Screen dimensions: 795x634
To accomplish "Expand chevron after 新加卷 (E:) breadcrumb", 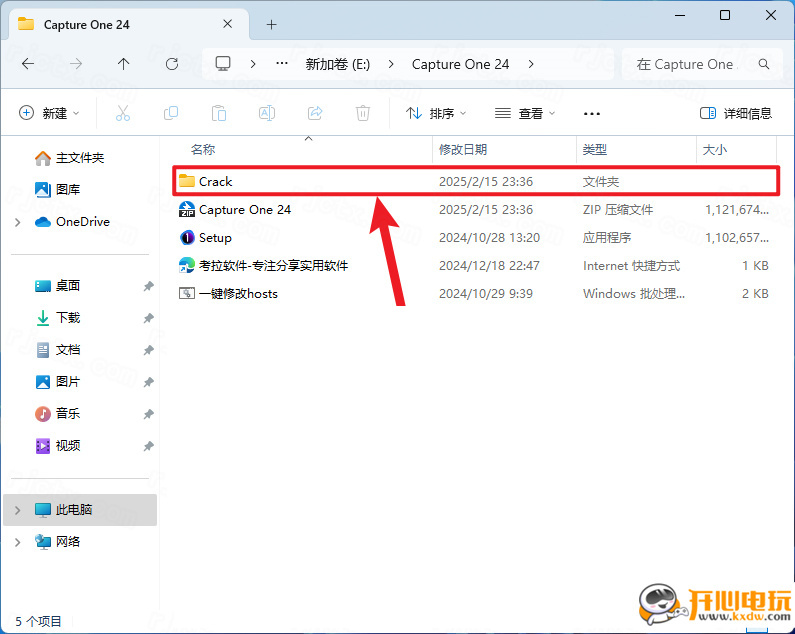I will tap(391, 64).
